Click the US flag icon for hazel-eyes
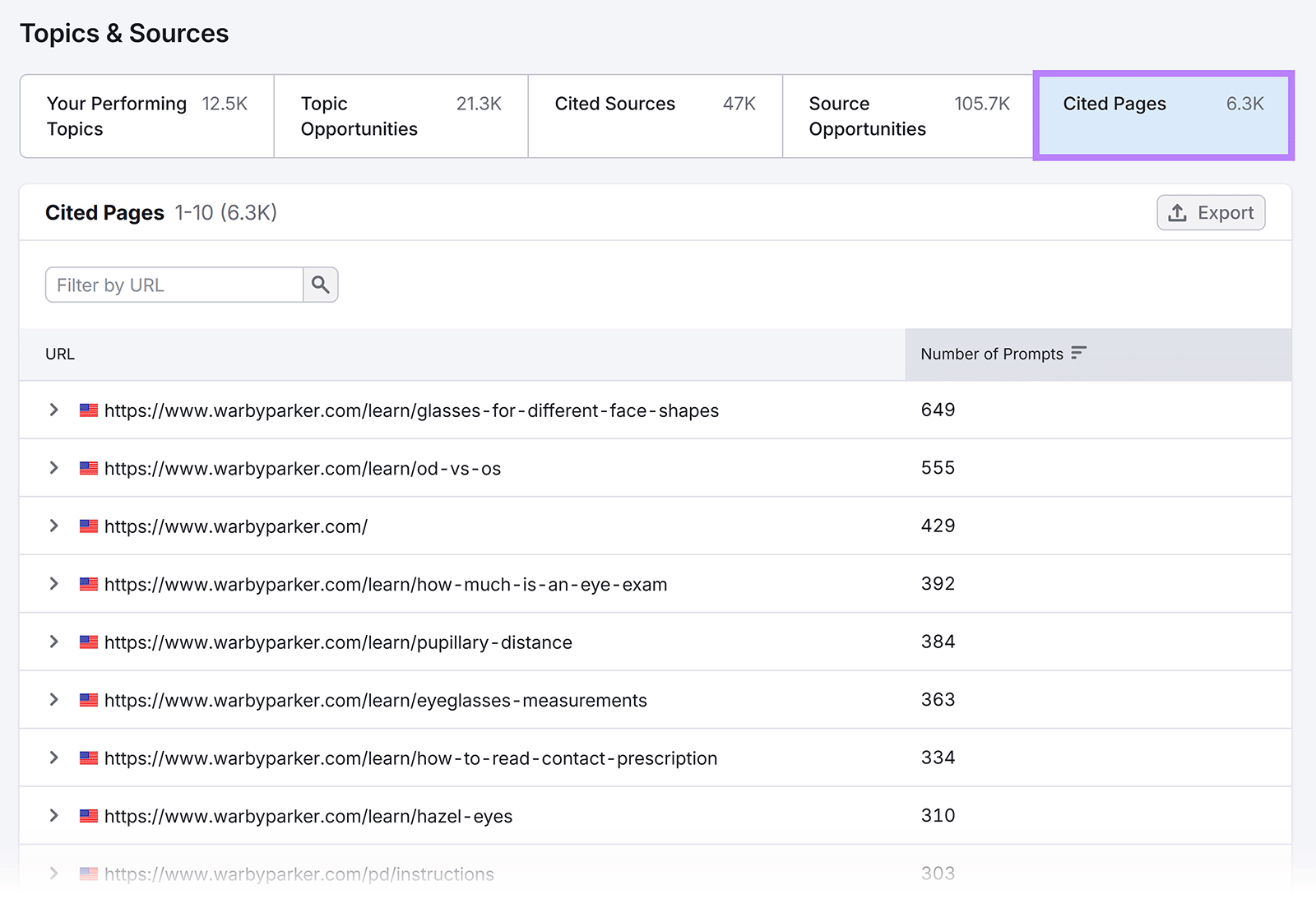 tap(89, 816)
